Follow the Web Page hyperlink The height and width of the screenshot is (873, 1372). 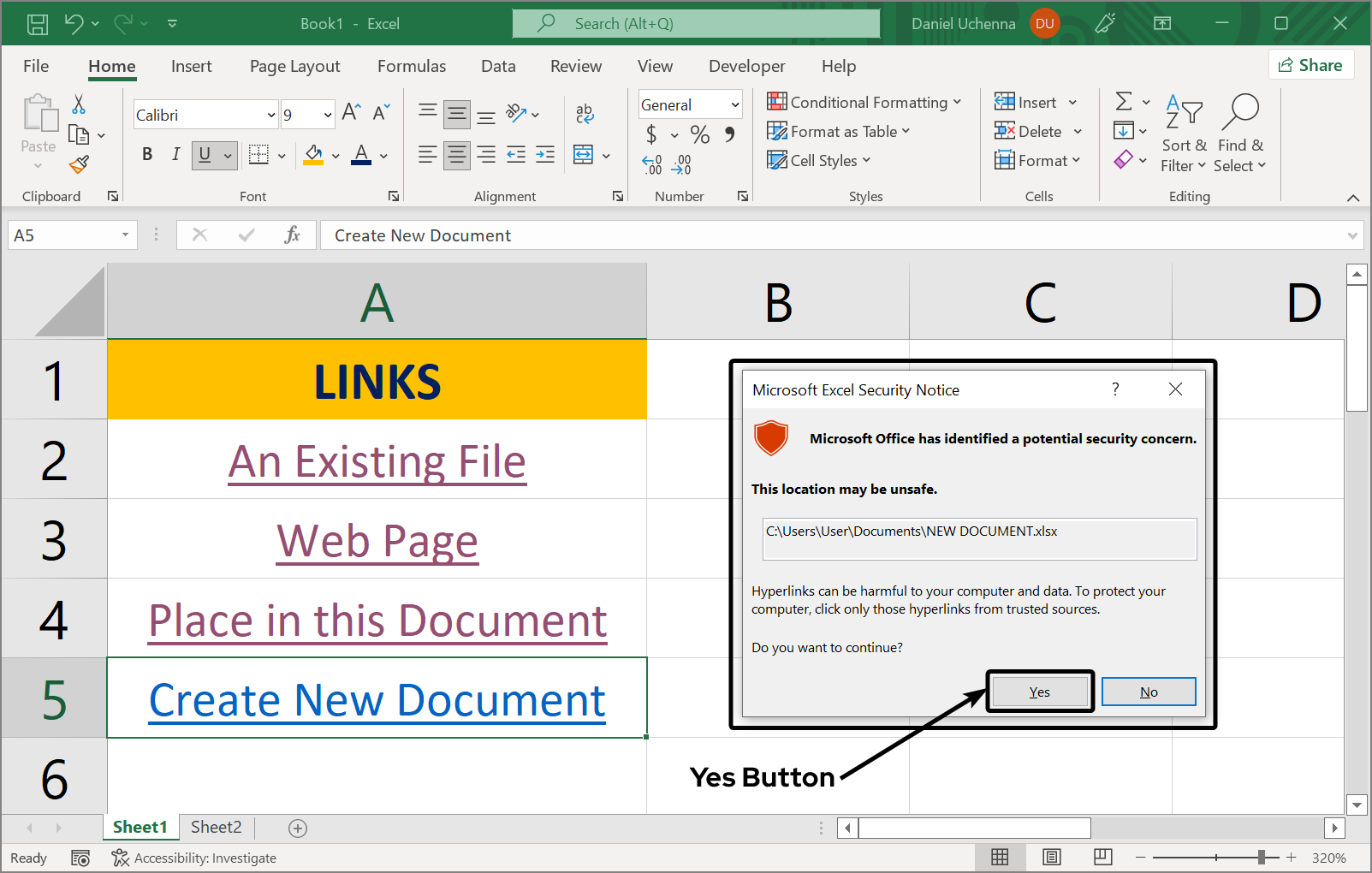[x=377, y=540]
